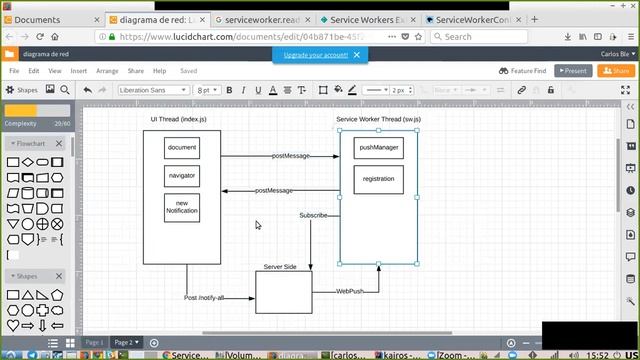Click the Redo arrow

102,90
